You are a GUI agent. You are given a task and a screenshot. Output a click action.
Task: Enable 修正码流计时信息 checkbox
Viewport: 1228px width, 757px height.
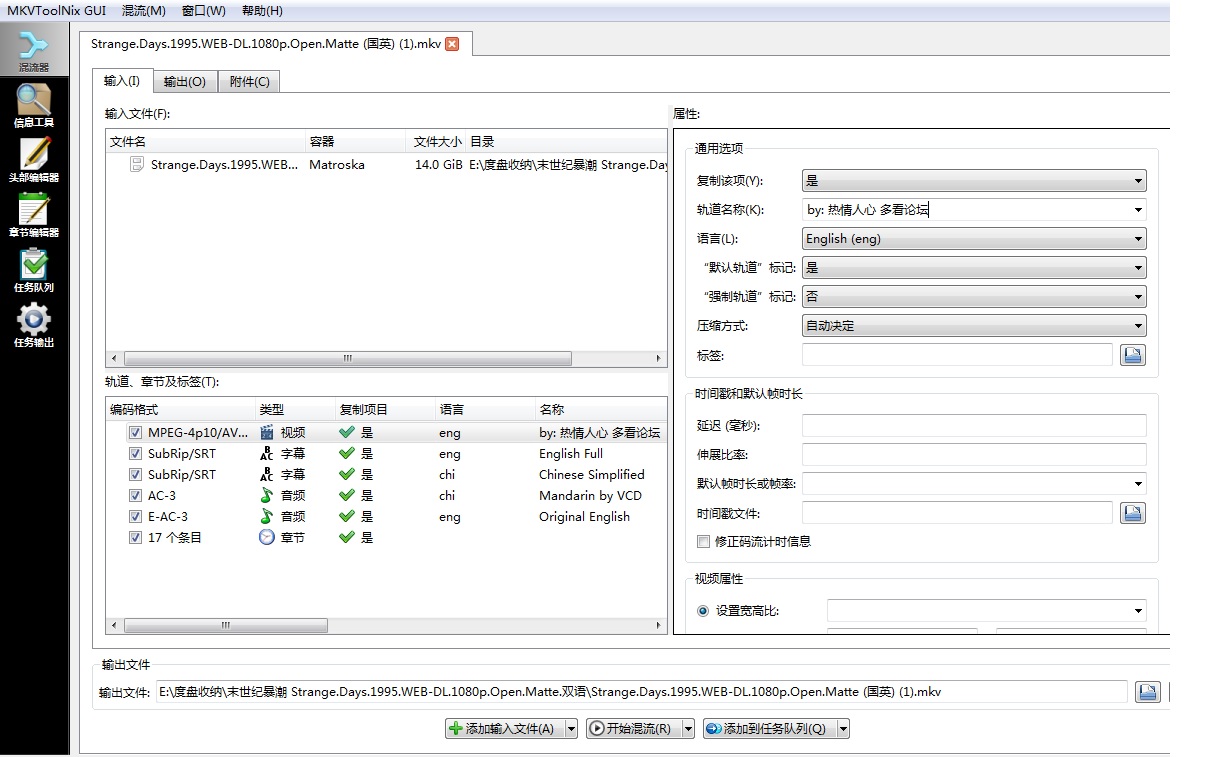[x=703, y=541]
